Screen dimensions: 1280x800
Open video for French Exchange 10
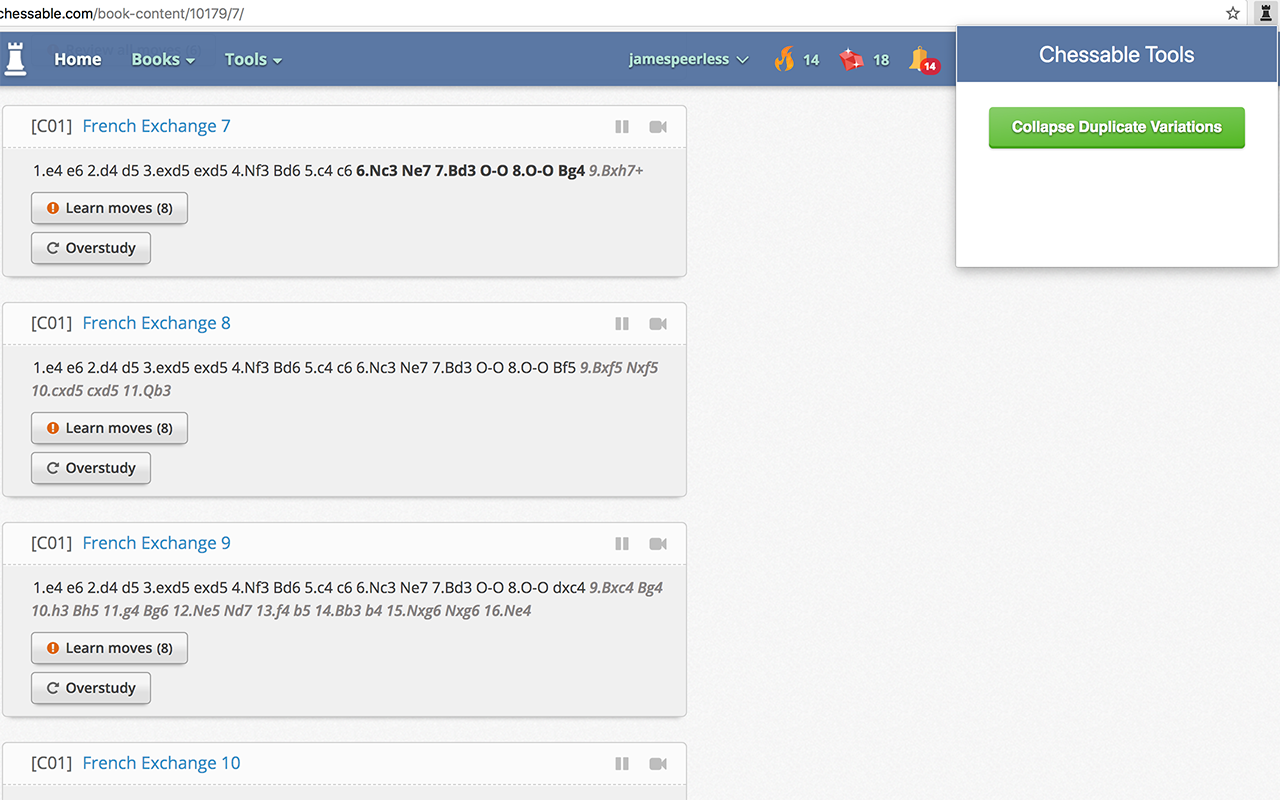click(658, 764)
